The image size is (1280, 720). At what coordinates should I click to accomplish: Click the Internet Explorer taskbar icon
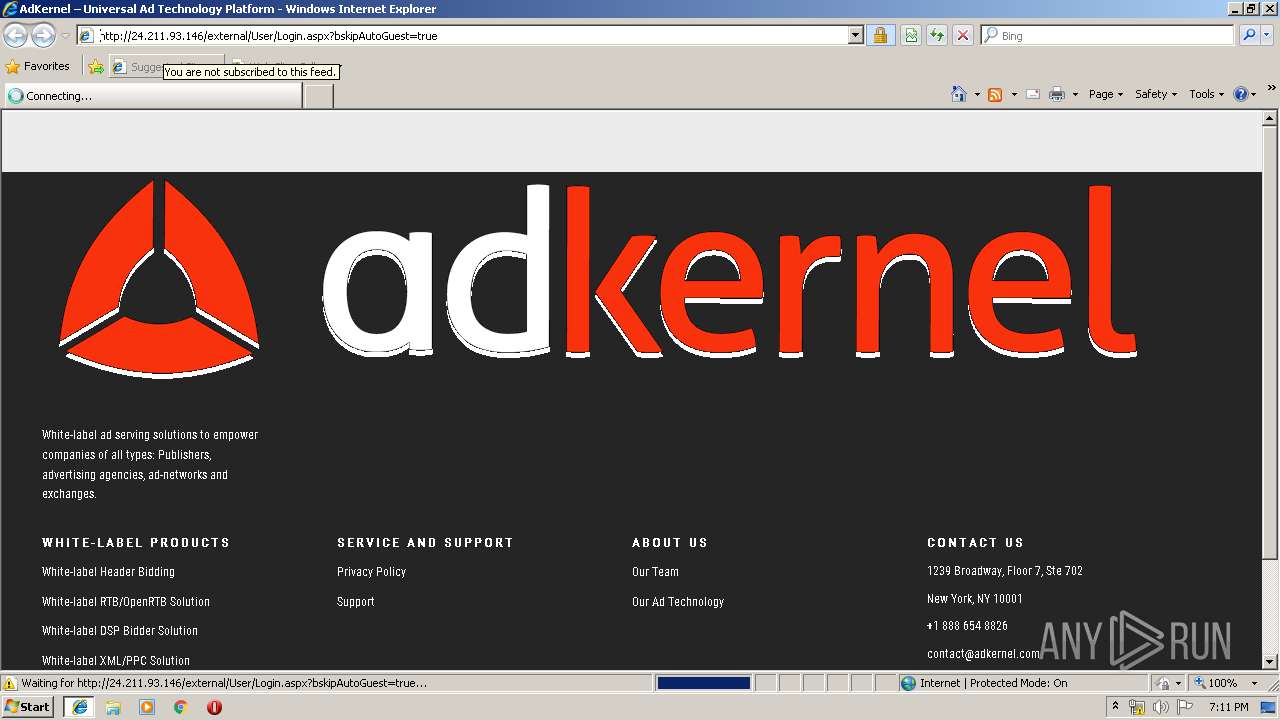[79, 707]
